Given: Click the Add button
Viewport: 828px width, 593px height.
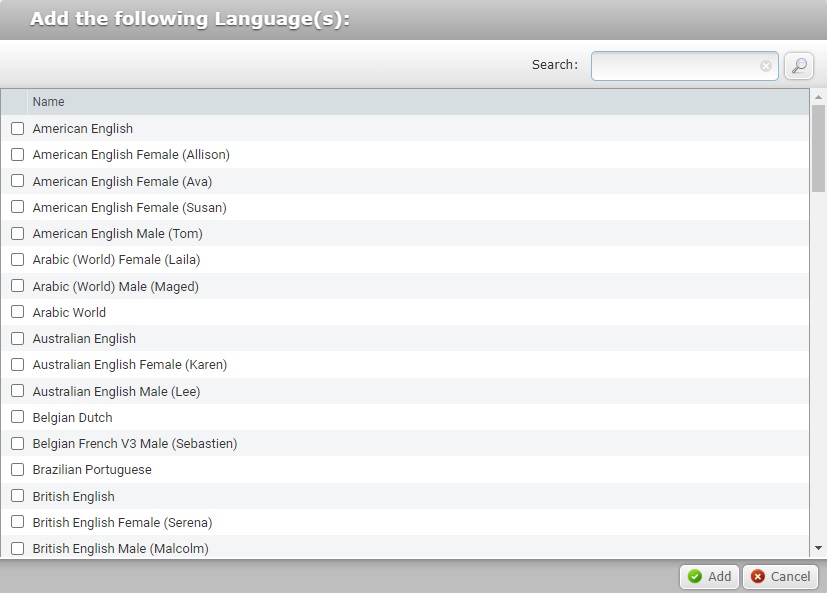Looking at the screenshot, I should pyautogui.click(x=708, y=576).
